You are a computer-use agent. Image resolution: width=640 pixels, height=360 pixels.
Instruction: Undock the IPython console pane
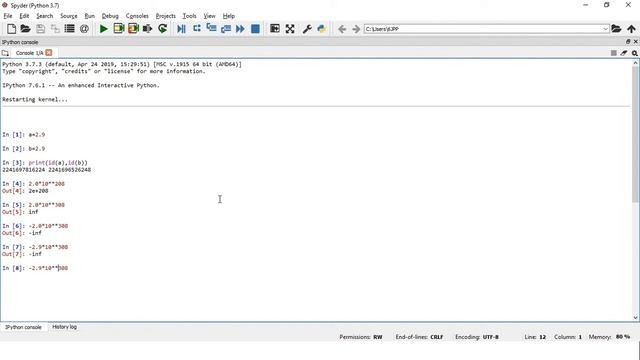[628, 42]
